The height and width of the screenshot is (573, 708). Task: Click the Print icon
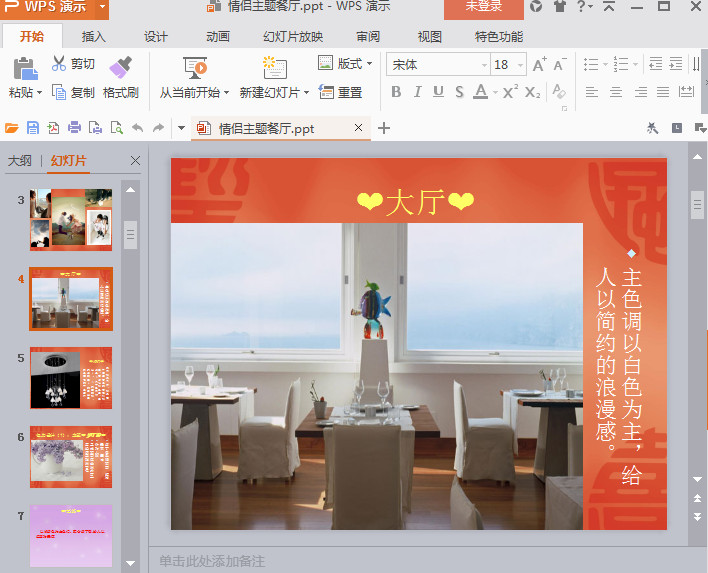74,128
